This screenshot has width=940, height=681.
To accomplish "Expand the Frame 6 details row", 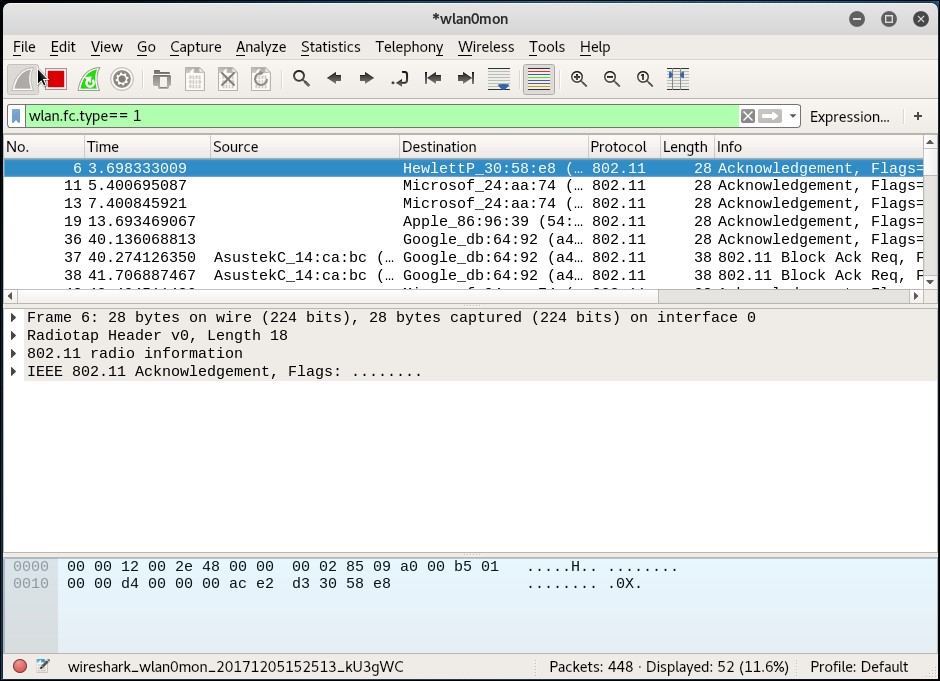I will click(13, 317).
